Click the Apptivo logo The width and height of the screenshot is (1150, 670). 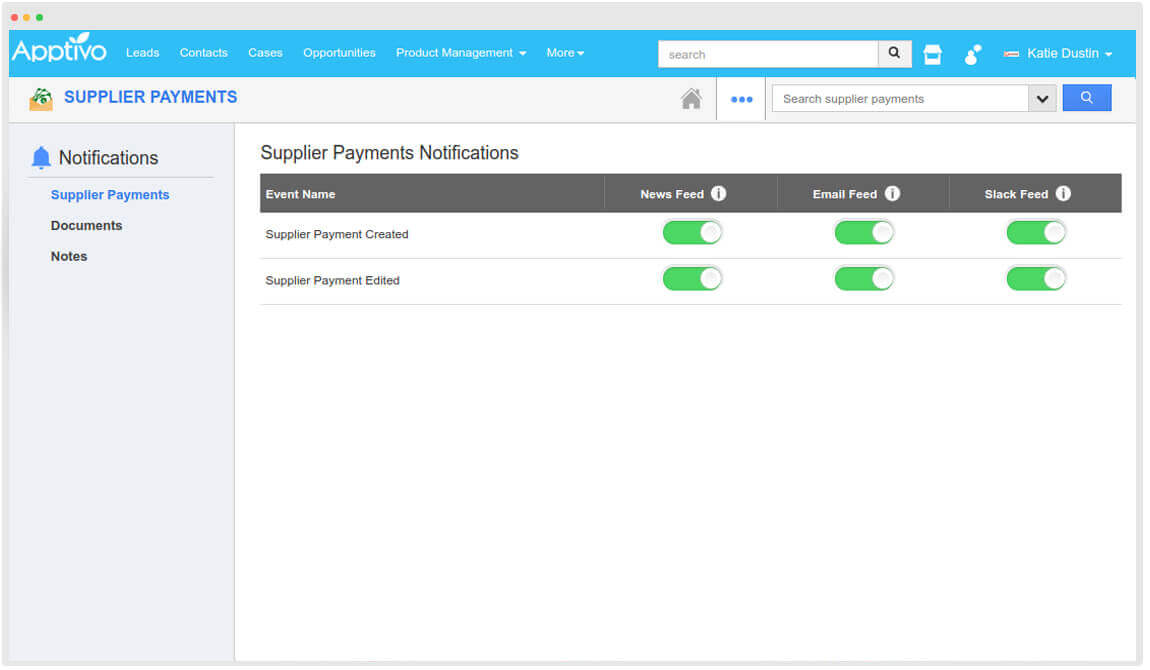[59, 50]
